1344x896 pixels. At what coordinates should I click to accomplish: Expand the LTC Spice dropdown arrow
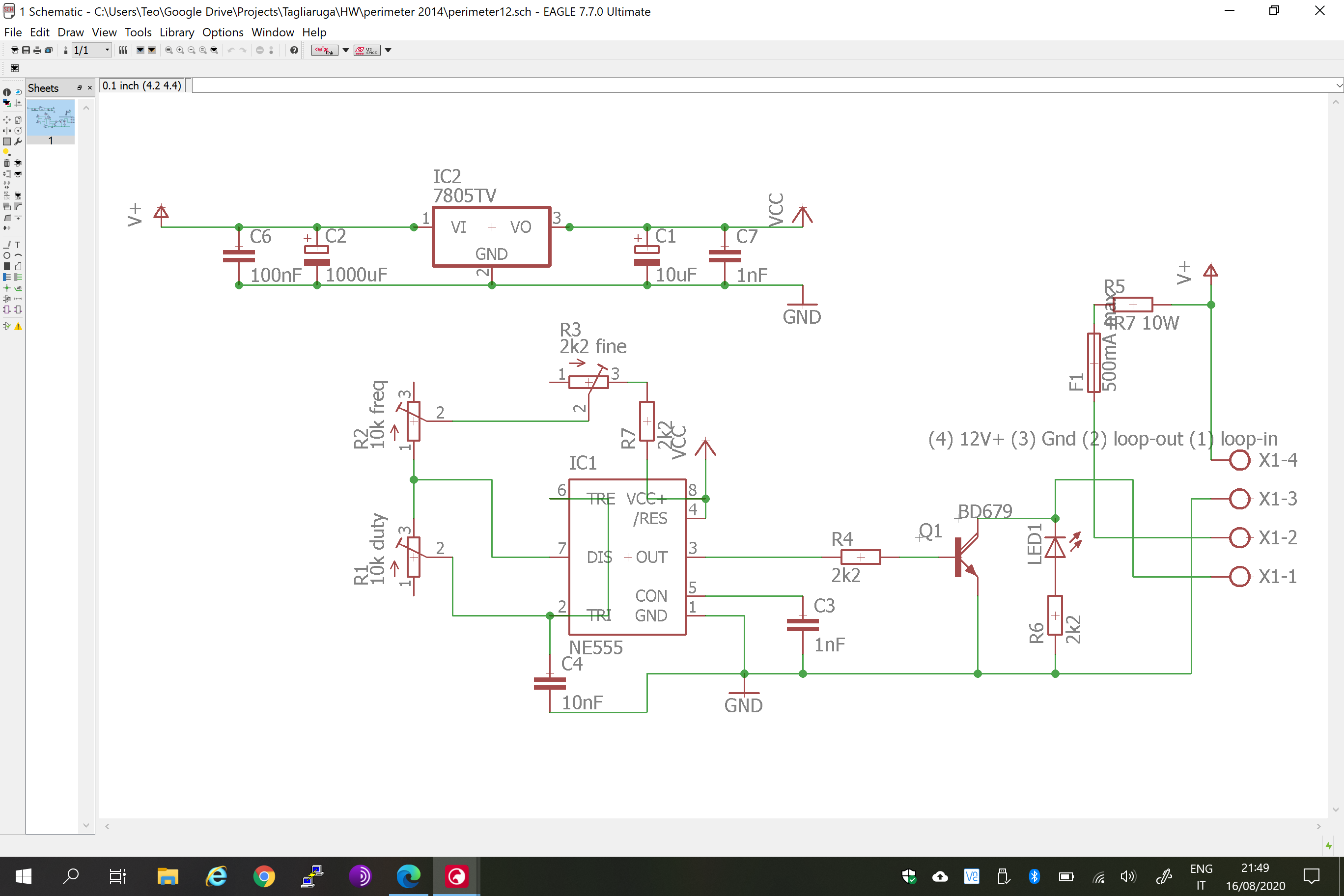point(388,50)
